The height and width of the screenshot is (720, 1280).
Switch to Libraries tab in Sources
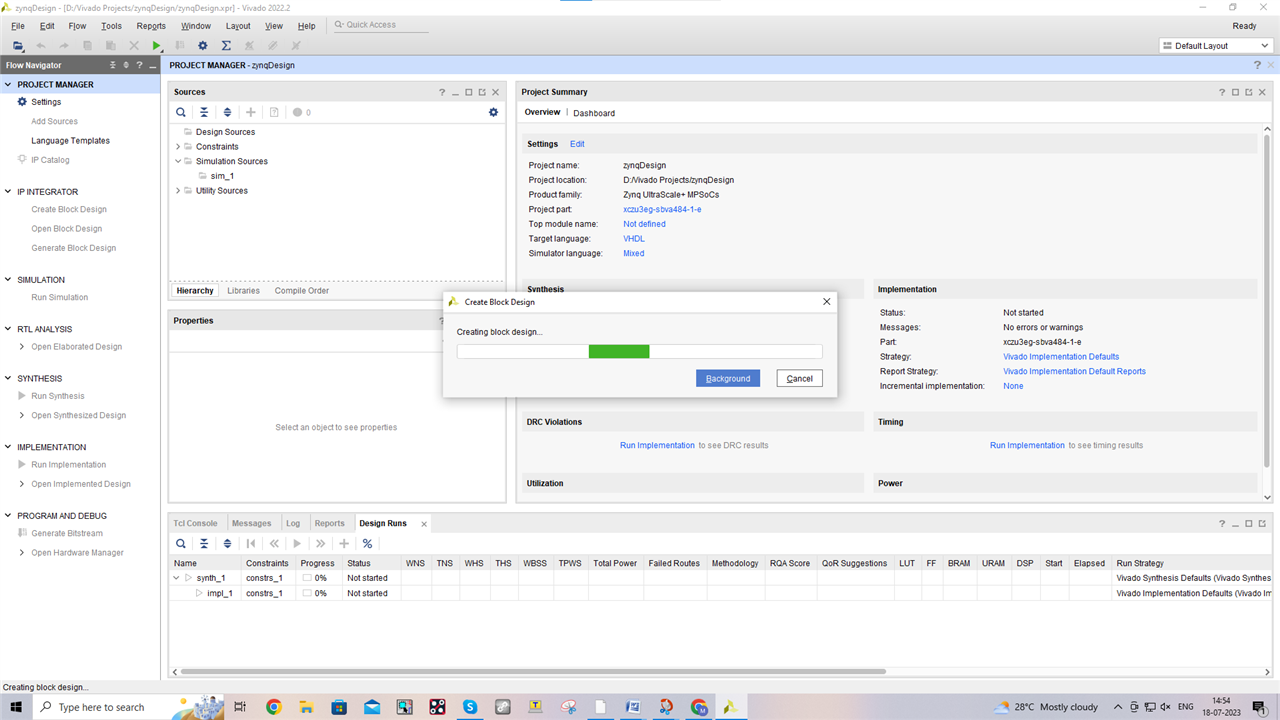(243, 291)
